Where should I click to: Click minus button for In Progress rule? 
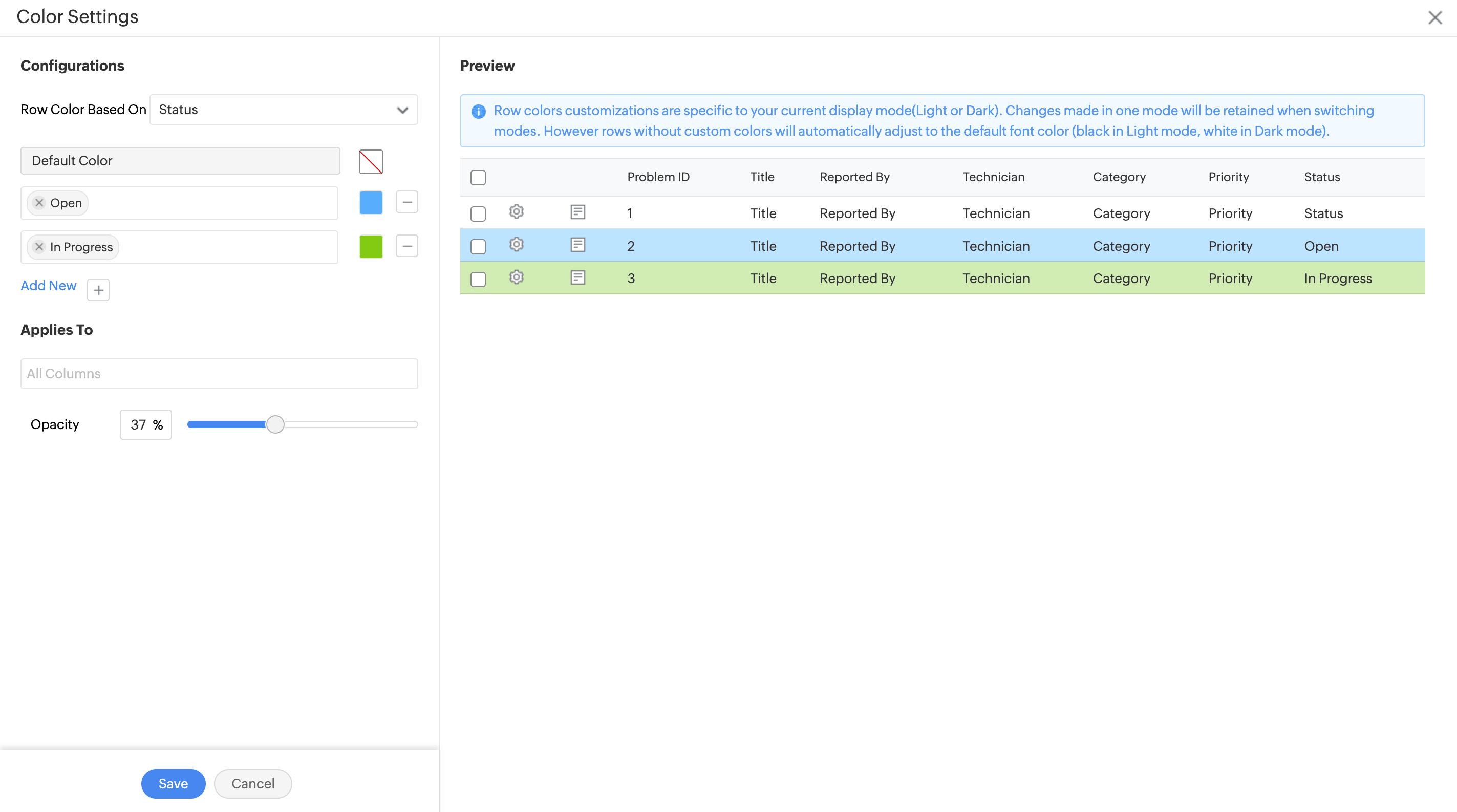[406, 246]
